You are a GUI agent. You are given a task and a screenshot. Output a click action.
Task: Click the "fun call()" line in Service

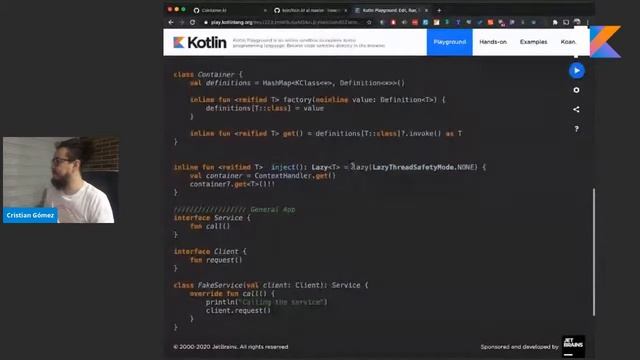210,226
